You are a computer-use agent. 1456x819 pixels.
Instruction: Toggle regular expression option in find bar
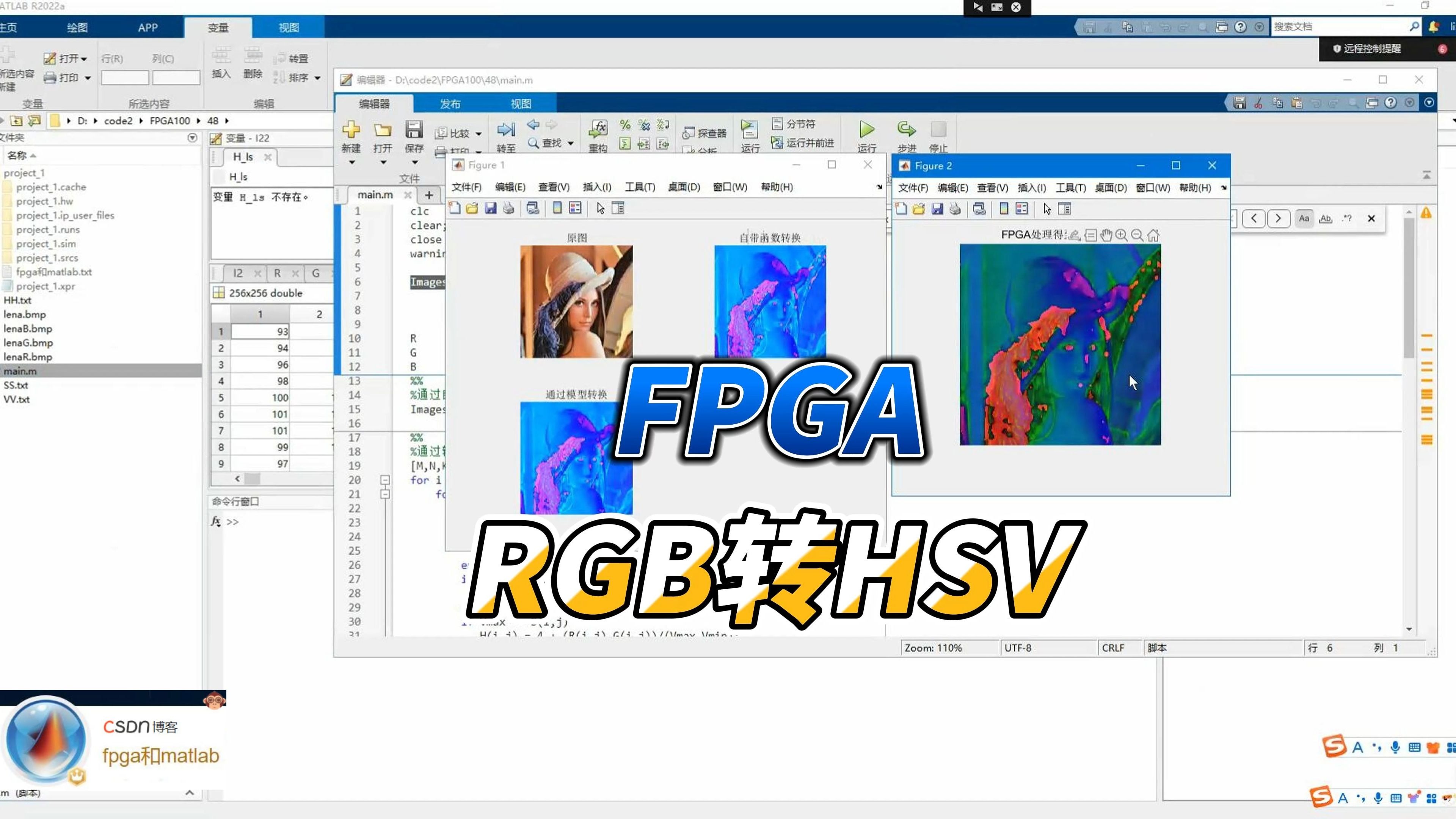pos(1348,219)
